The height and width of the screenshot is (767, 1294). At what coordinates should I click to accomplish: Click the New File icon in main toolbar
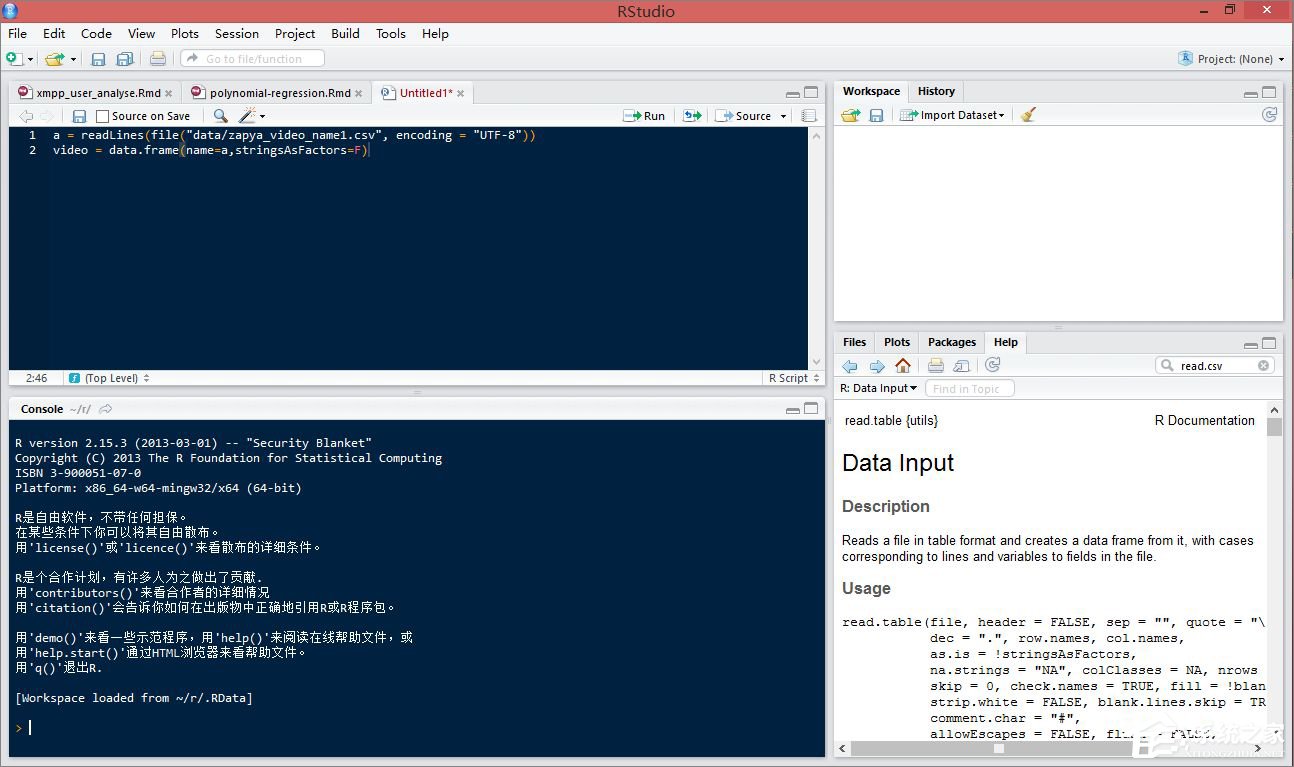pyautogui.click(x=15, y=59)
